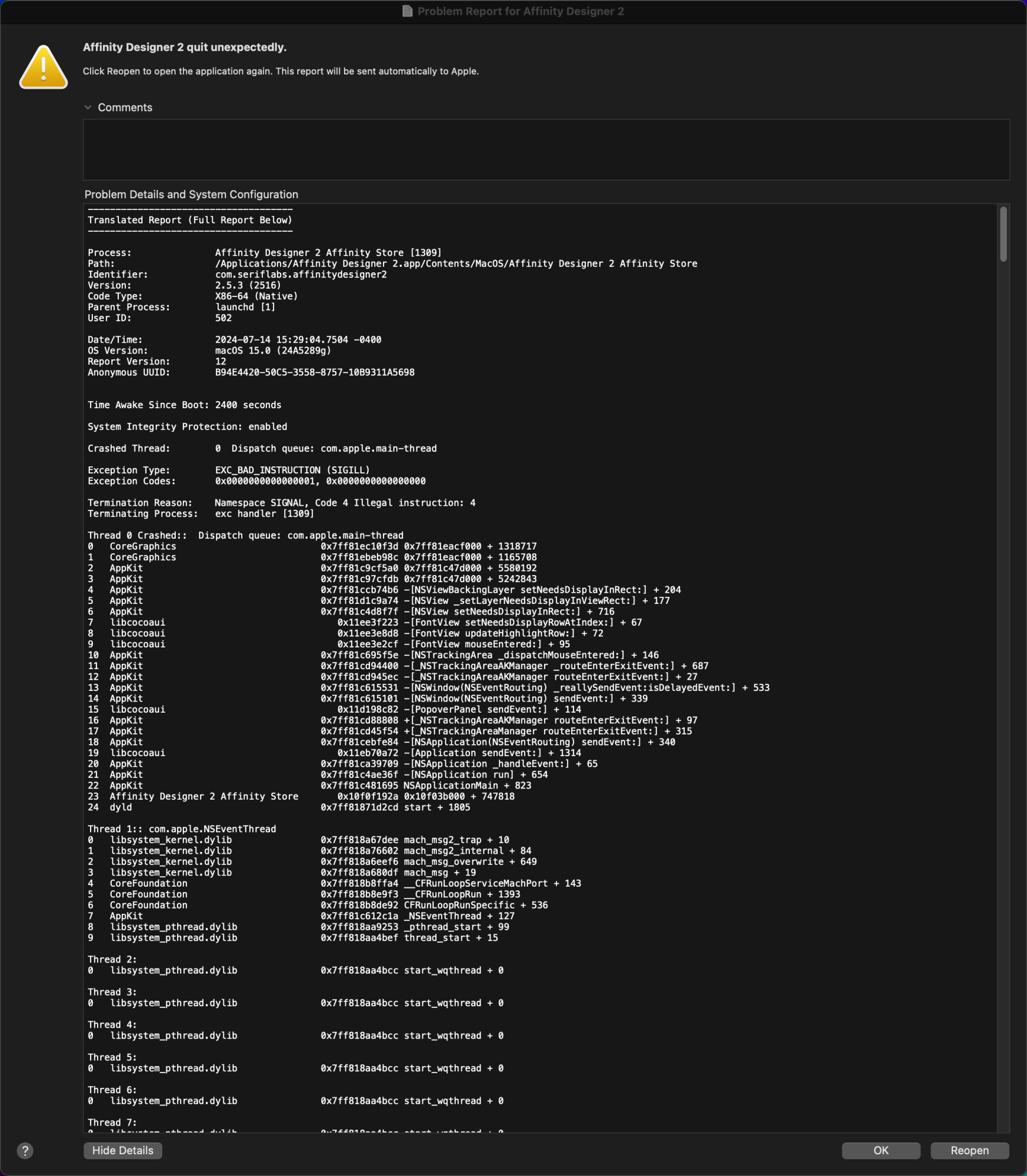
Task: Click the yellow warning triangle icon
Action: point(44,68)
